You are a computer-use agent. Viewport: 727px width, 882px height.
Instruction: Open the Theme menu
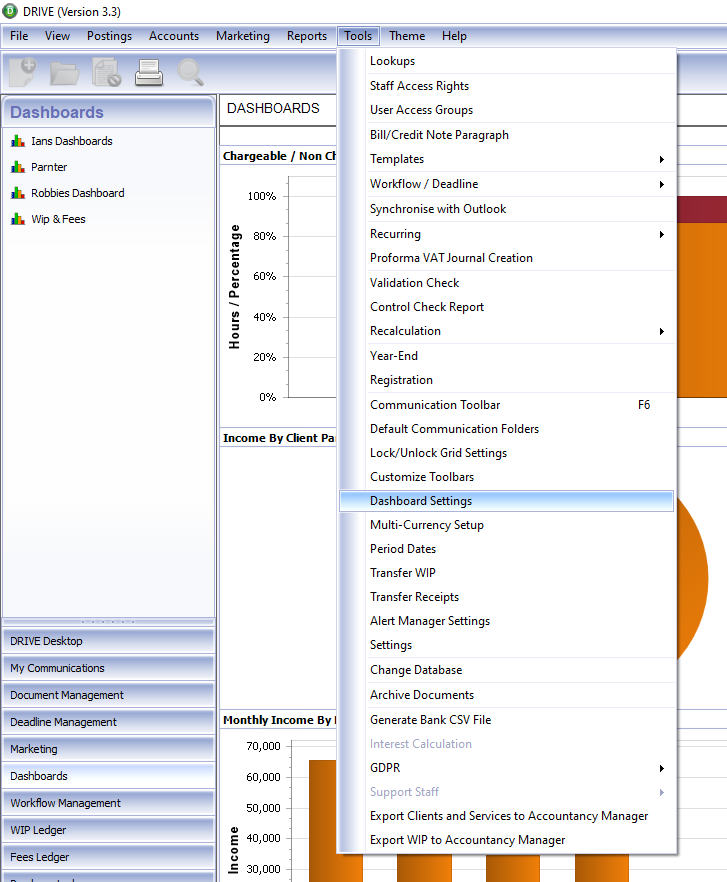(x=407, y=36)
